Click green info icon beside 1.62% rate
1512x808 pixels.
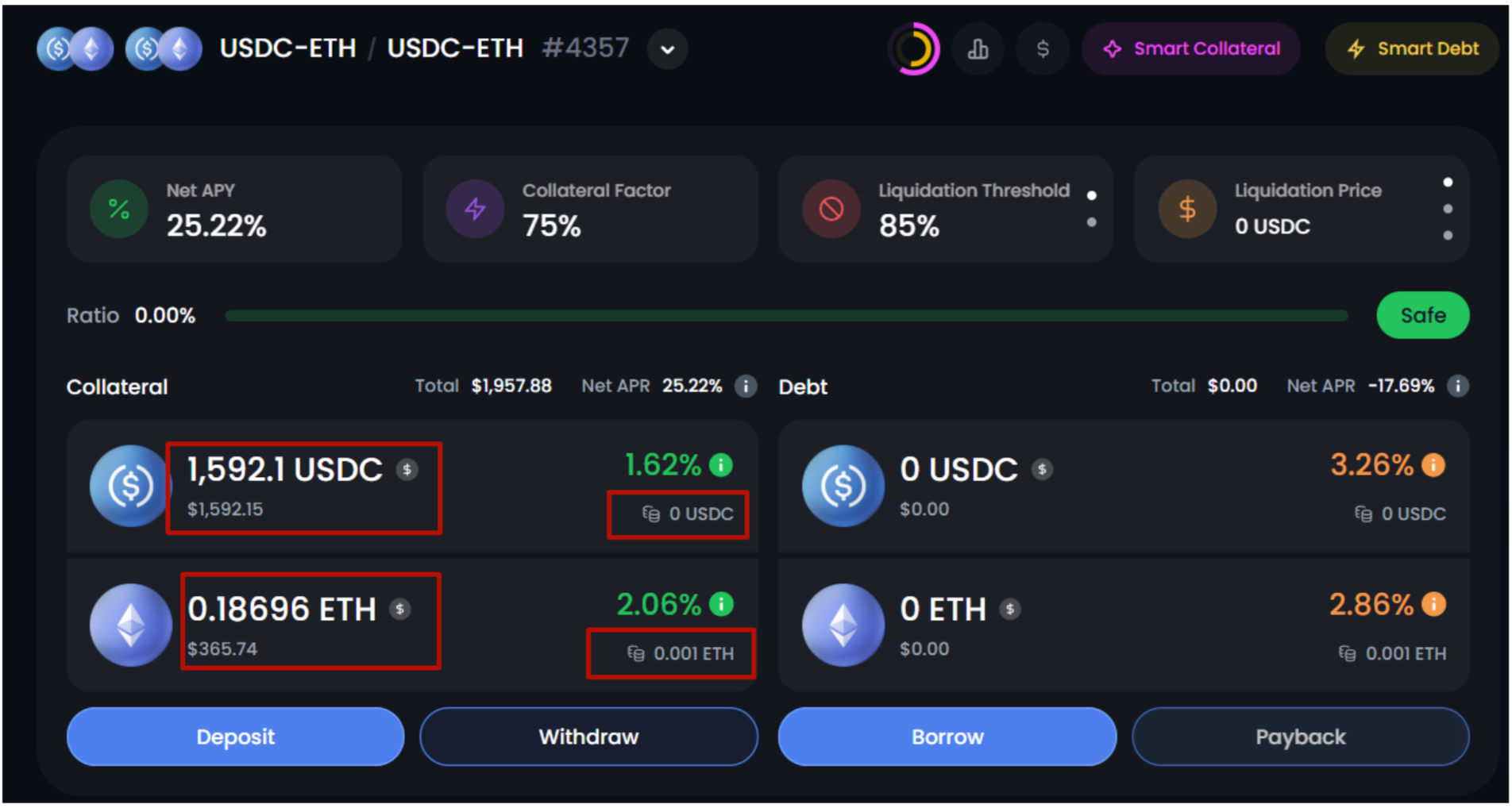tap(721, 465)
